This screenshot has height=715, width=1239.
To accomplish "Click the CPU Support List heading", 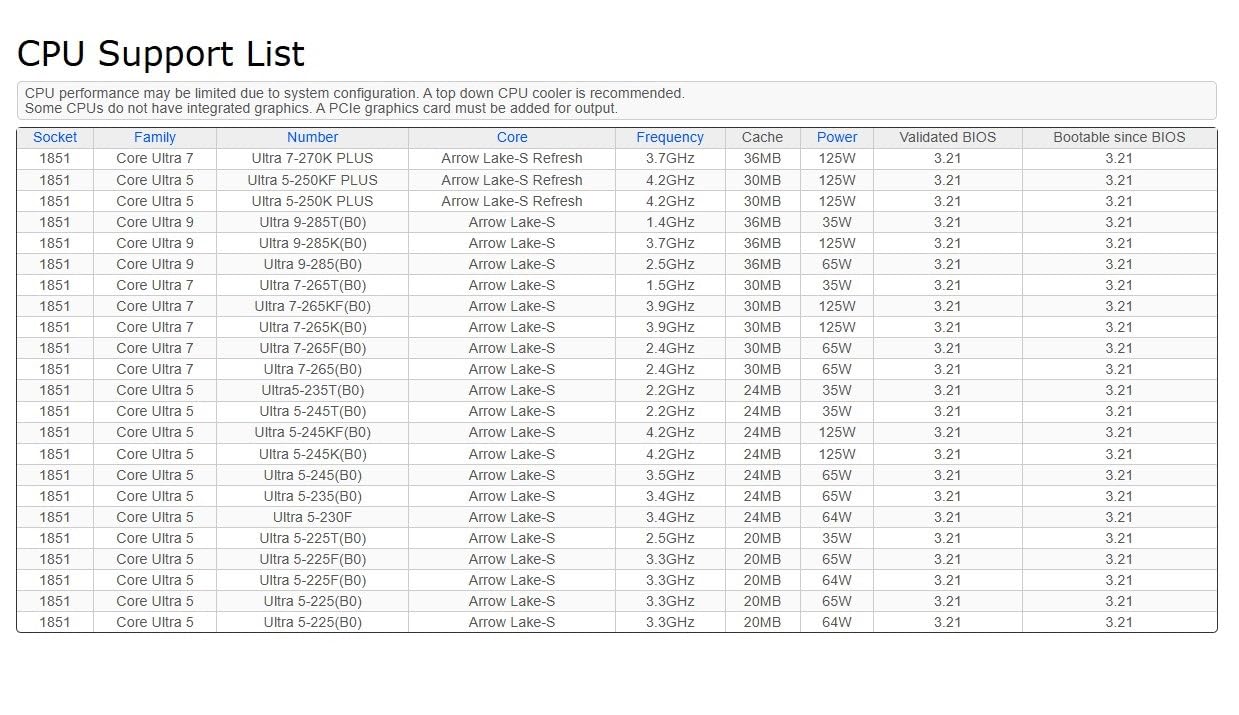I will click(161, 53).
